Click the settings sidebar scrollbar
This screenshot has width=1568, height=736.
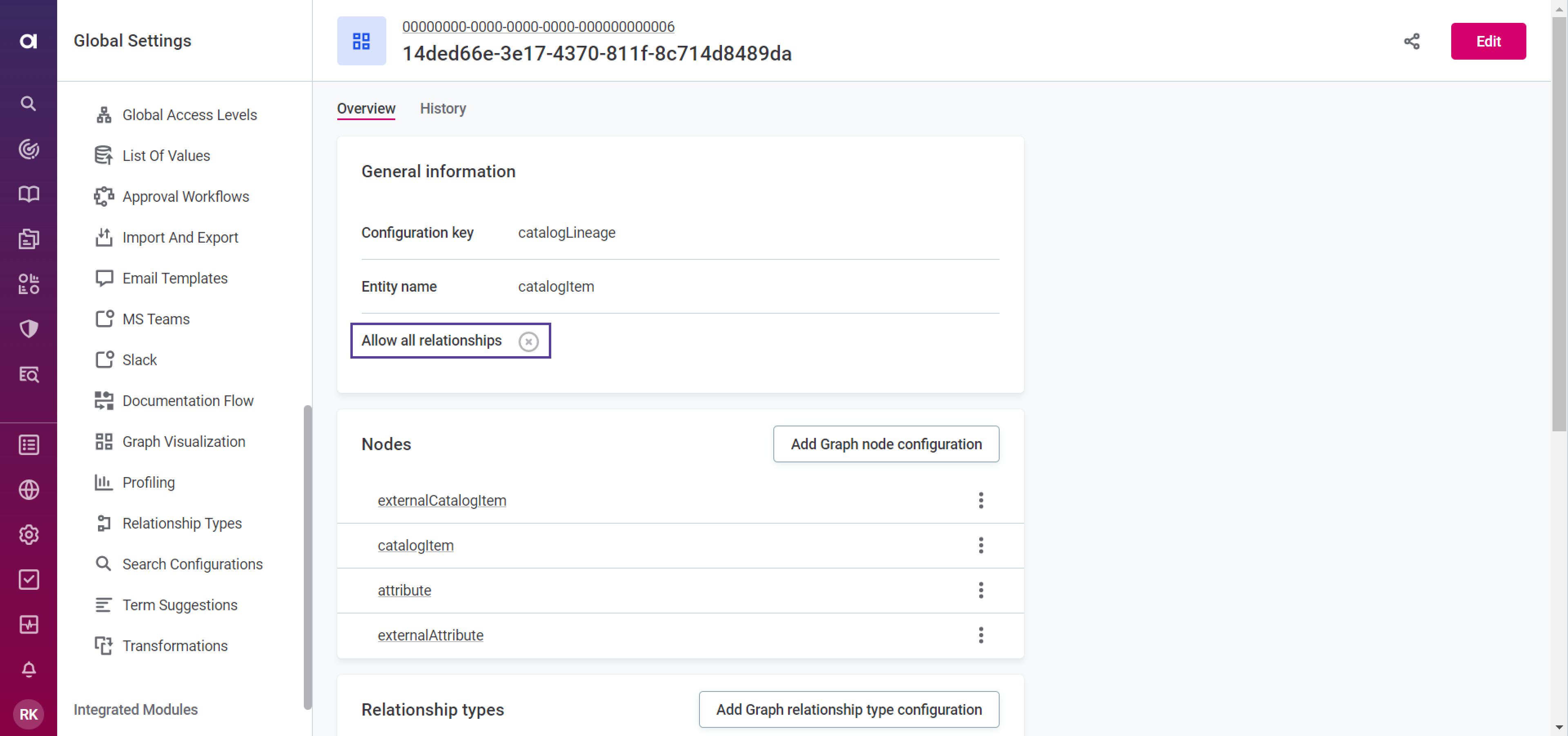pyautogui.click(x=307, y=556)
